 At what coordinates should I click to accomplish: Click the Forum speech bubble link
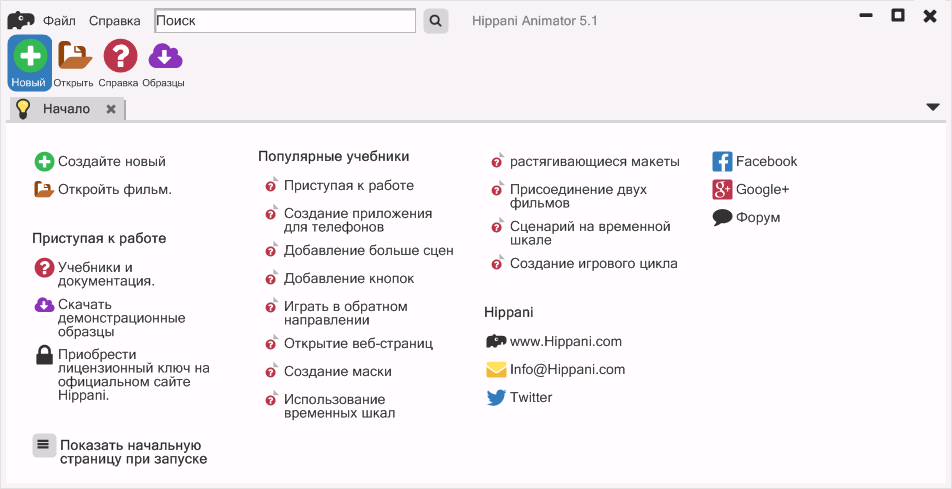[722, 218]
